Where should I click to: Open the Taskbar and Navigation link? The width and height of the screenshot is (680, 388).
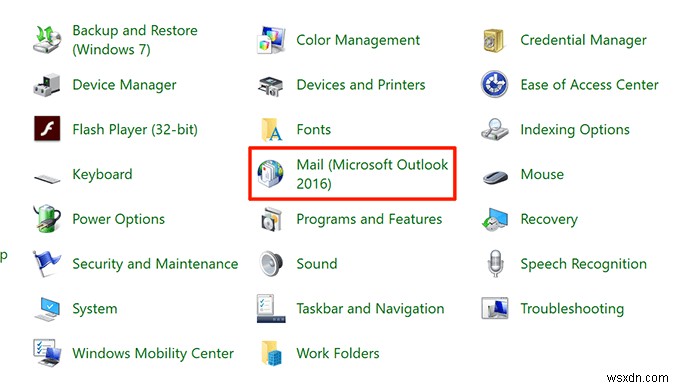tap(370, 308)
